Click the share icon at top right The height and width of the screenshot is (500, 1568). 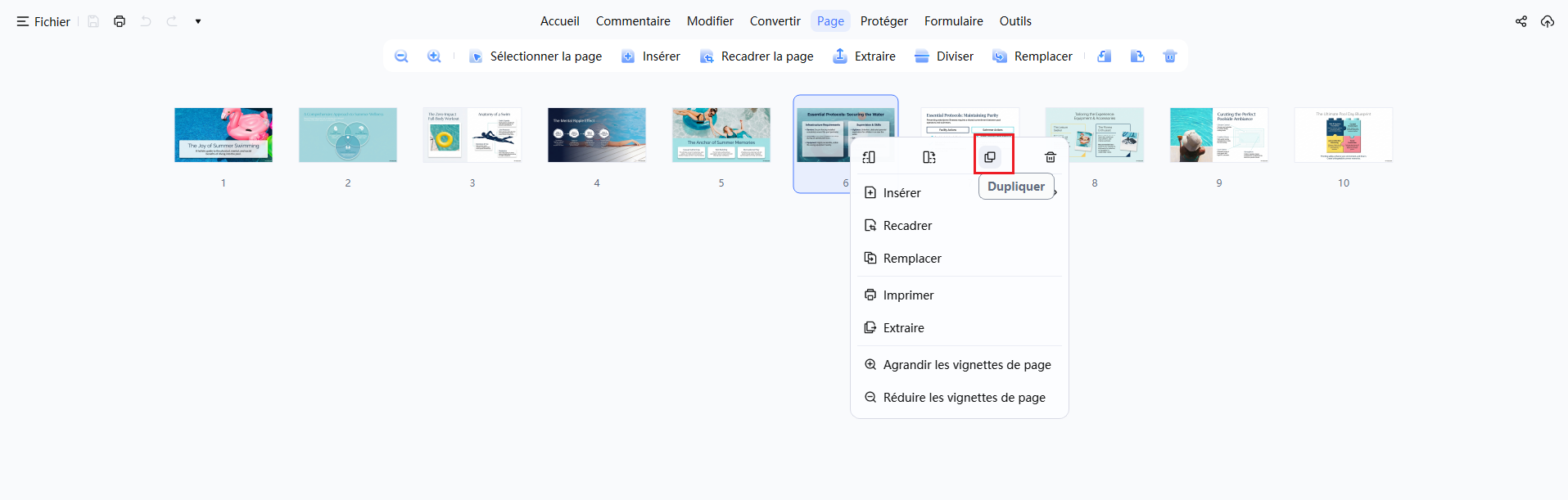tap(1521, 21)
